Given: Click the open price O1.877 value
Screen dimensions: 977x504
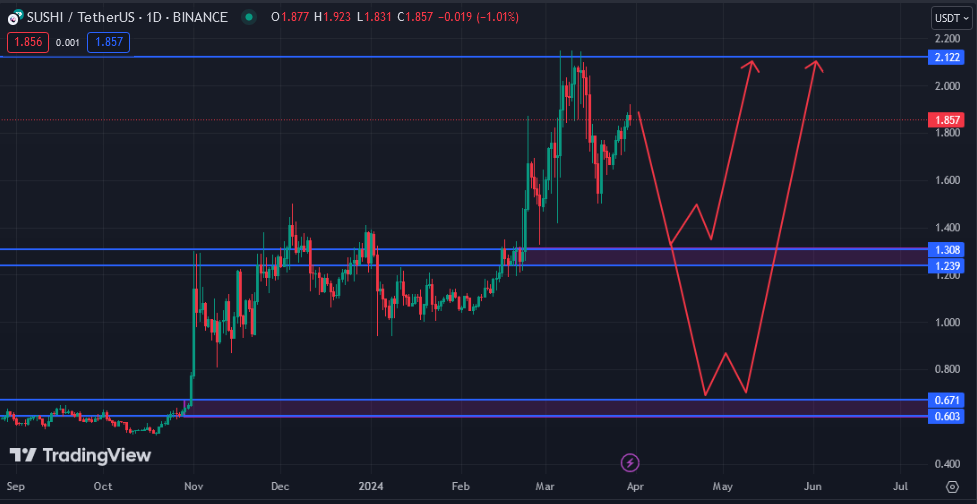Looking at the screenshot, I should click(290, 17).
